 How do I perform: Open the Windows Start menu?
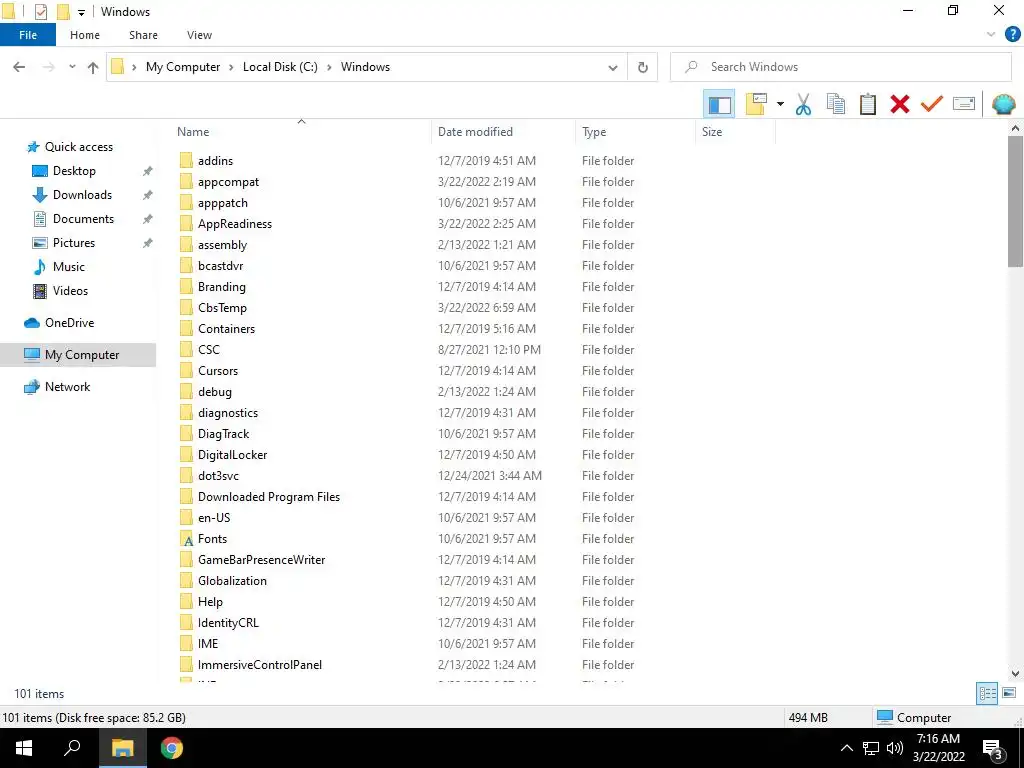click(24, 748)
